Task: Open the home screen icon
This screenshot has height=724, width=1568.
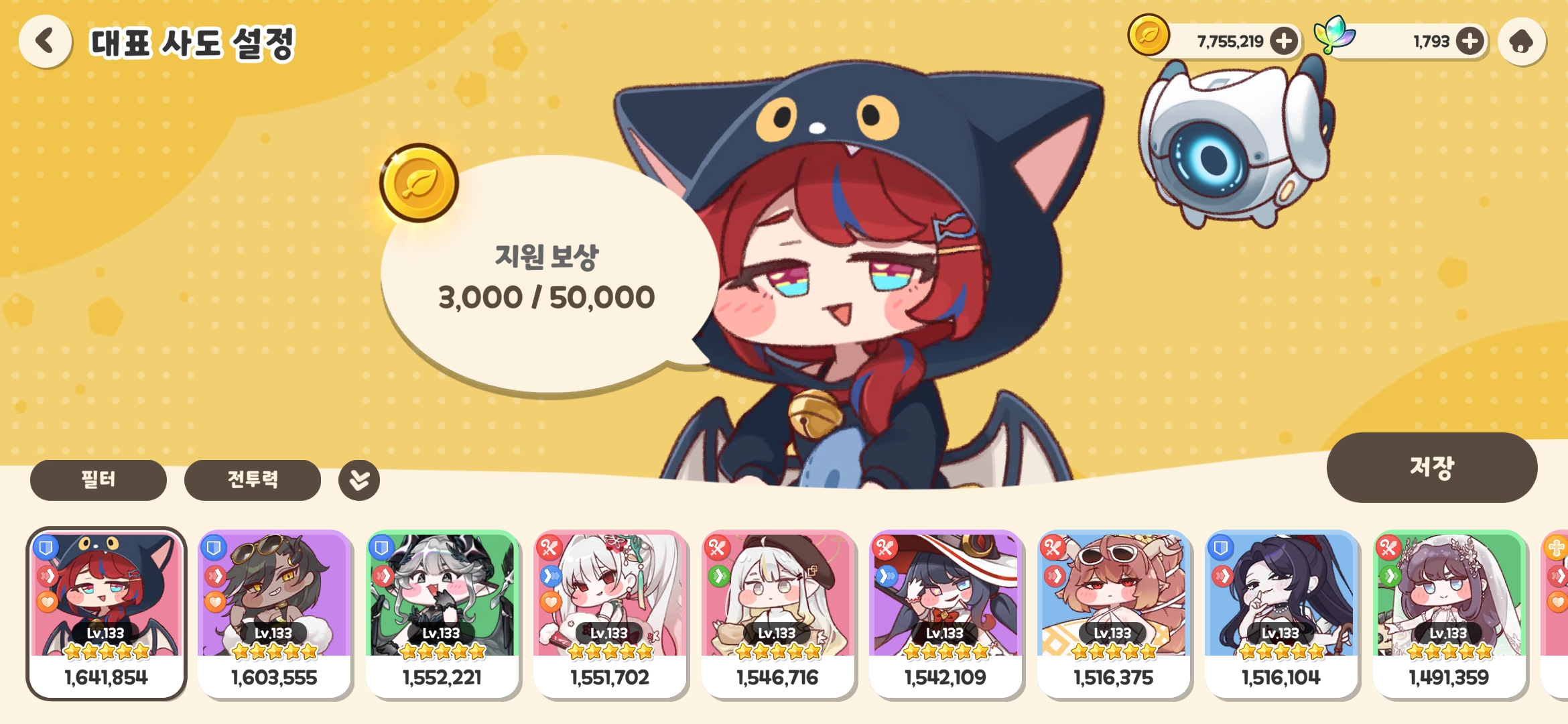Action: point(1522,42)
